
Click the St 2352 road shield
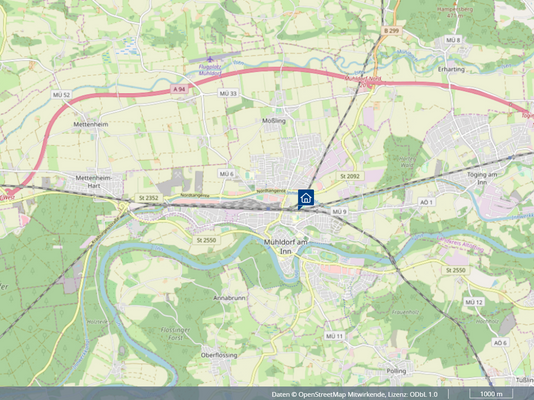click(x=149, y=198)
